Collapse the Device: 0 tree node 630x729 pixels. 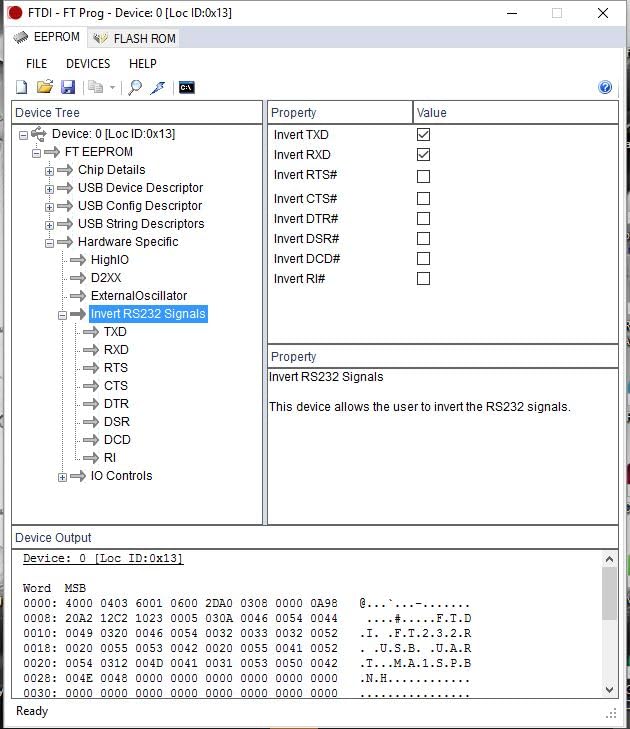(x=23, y=135)
